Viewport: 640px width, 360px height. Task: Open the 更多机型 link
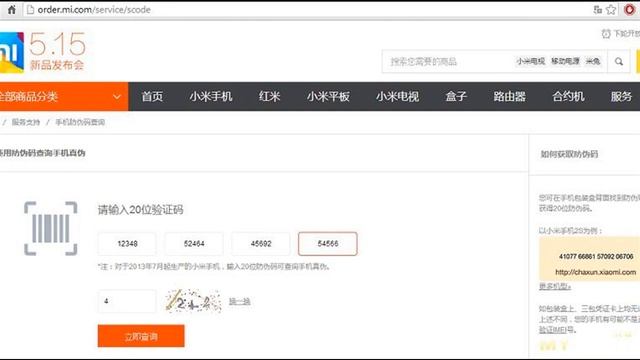[555, 287]
